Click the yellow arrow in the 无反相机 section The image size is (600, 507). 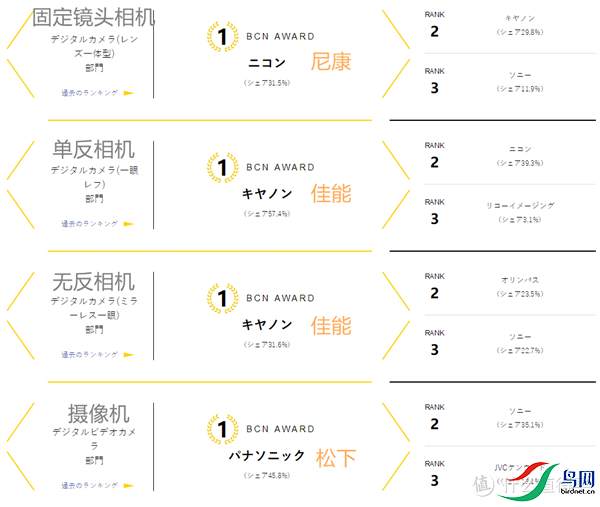128,354
